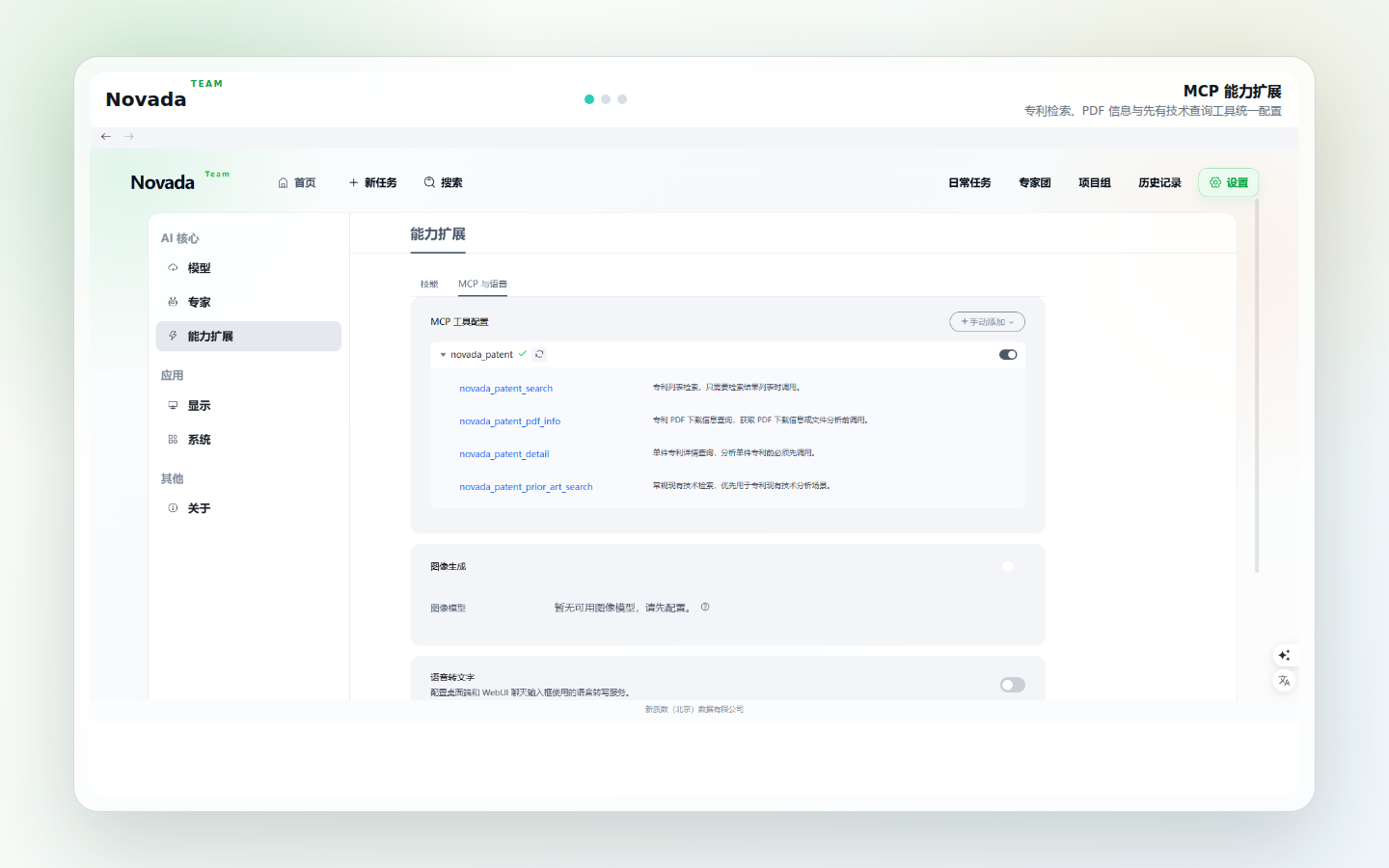The width and height of the screenshot is (1389, 868).
Task: Open the 专家团 section
Action: click(1035, 182)
